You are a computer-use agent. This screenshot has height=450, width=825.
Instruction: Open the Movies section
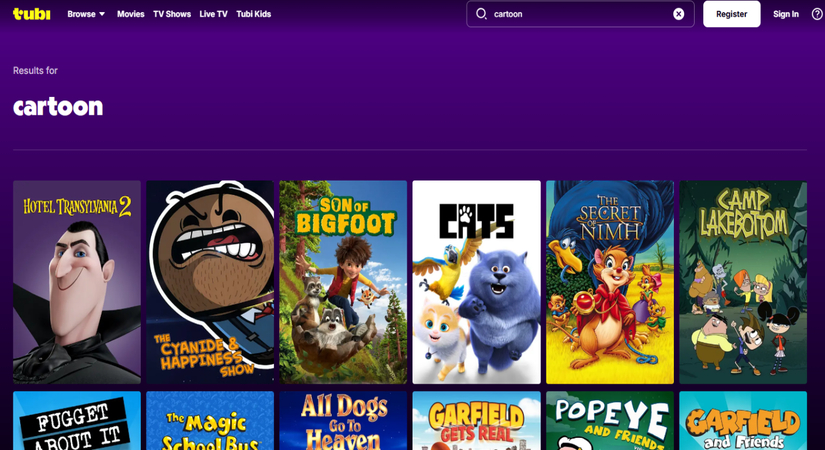(130, 14)
